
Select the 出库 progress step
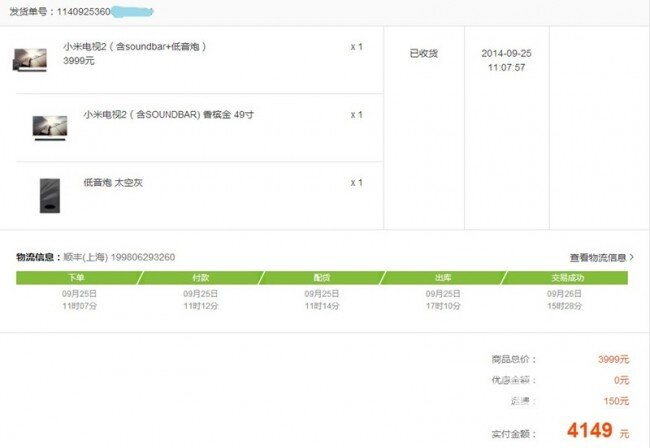click(x=443, y=278)
